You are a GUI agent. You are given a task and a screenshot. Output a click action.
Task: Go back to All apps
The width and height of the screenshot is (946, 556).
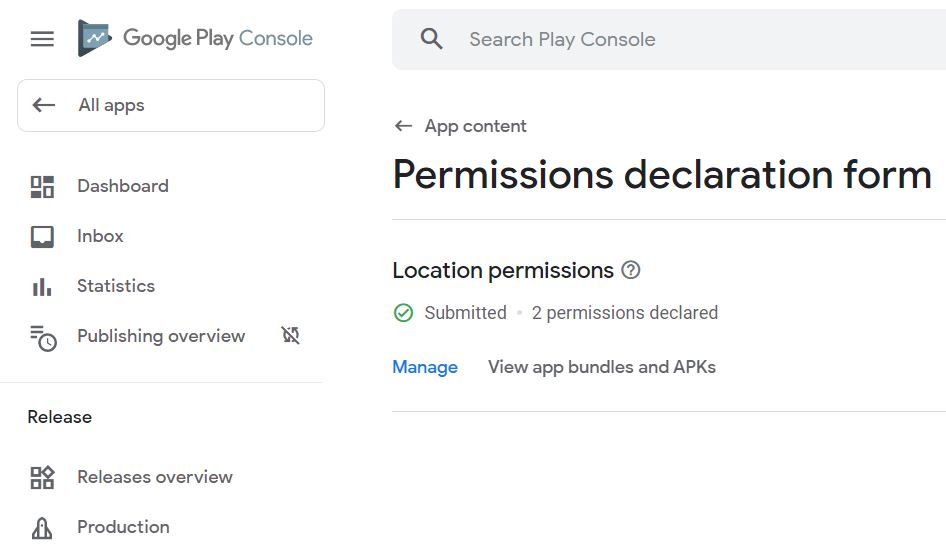coord(170,105)
